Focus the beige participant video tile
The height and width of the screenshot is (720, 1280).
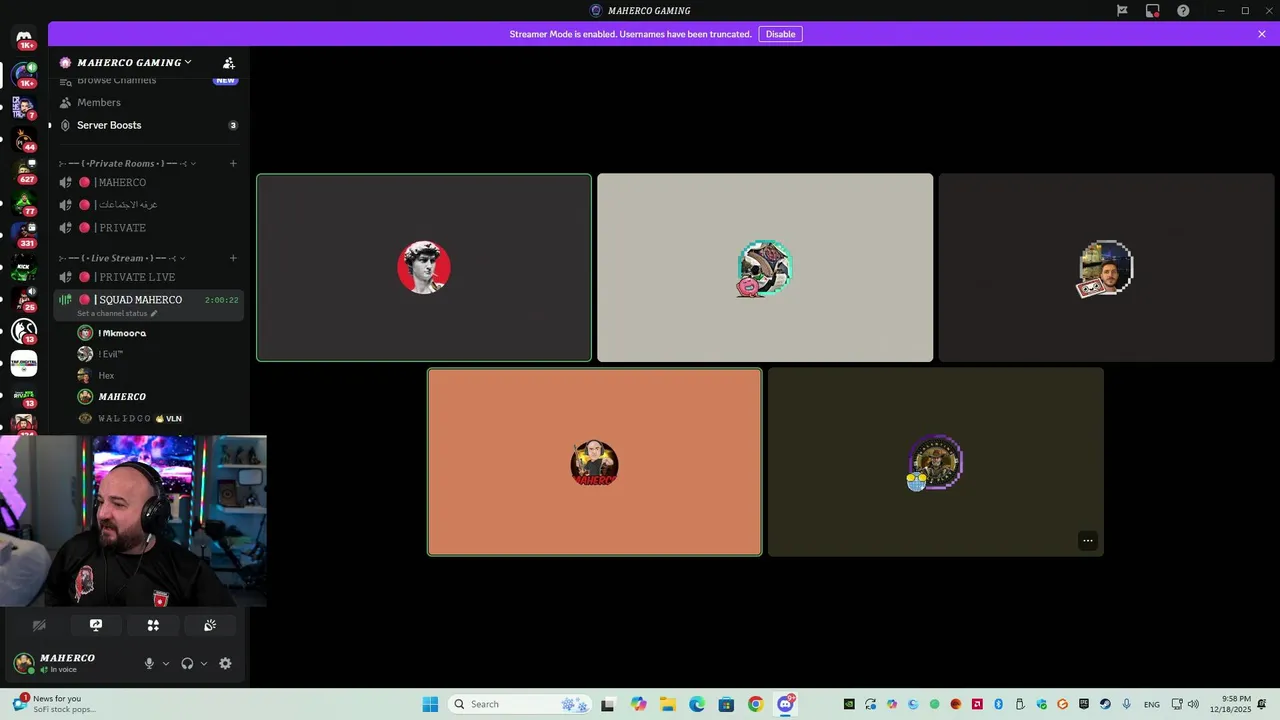point(765,268)
